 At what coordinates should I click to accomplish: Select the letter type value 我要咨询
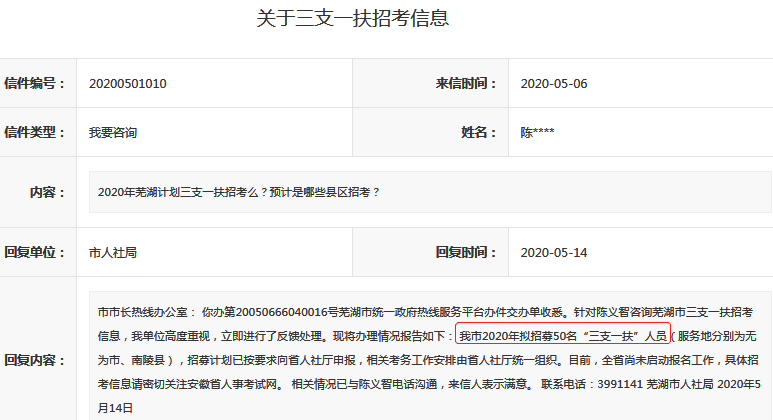(x=113, y=132)
